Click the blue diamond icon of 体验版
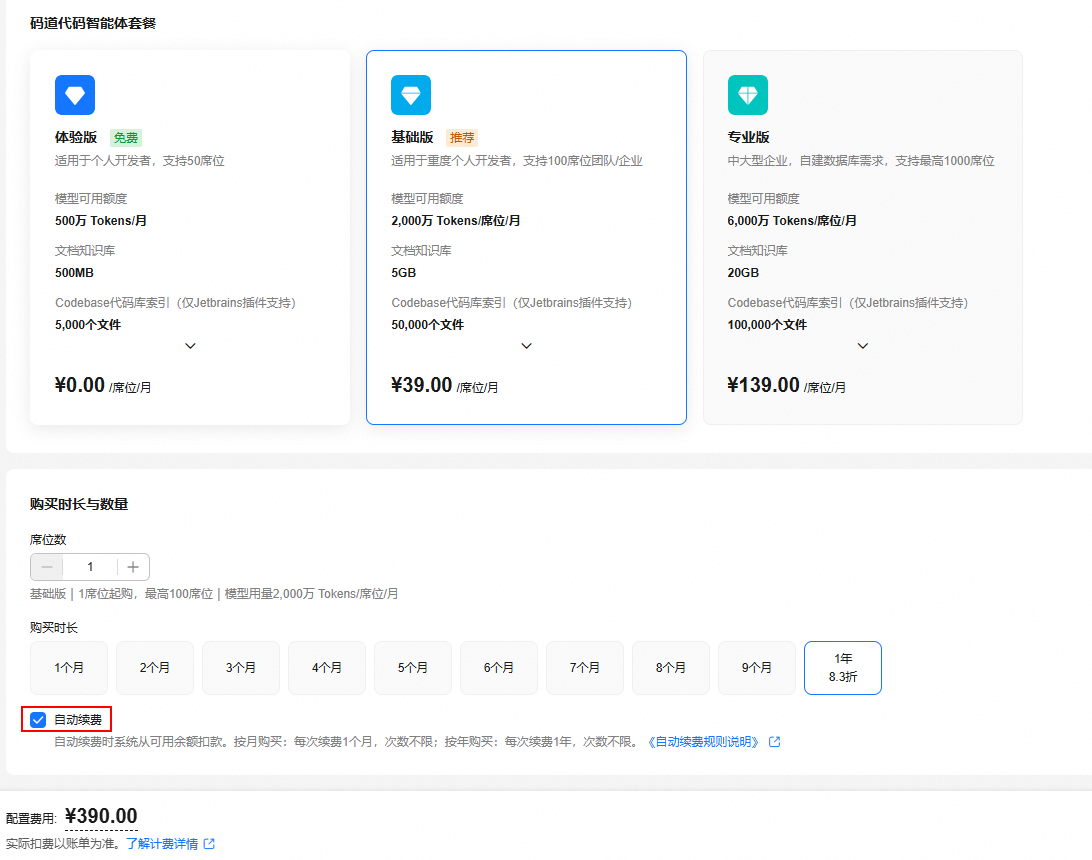 click(x=75, y=95)
